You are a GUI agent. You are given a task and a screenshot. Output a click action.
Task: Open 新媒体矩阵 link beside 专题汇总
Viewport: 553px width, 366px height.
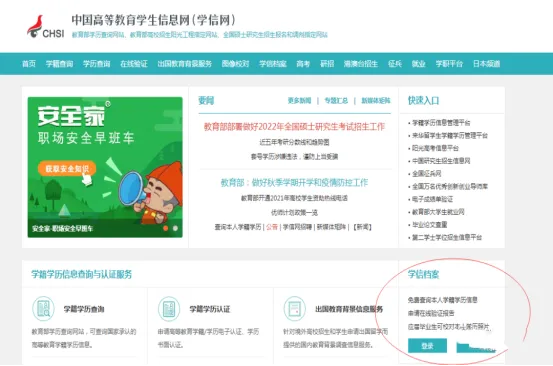coord(376,101)
